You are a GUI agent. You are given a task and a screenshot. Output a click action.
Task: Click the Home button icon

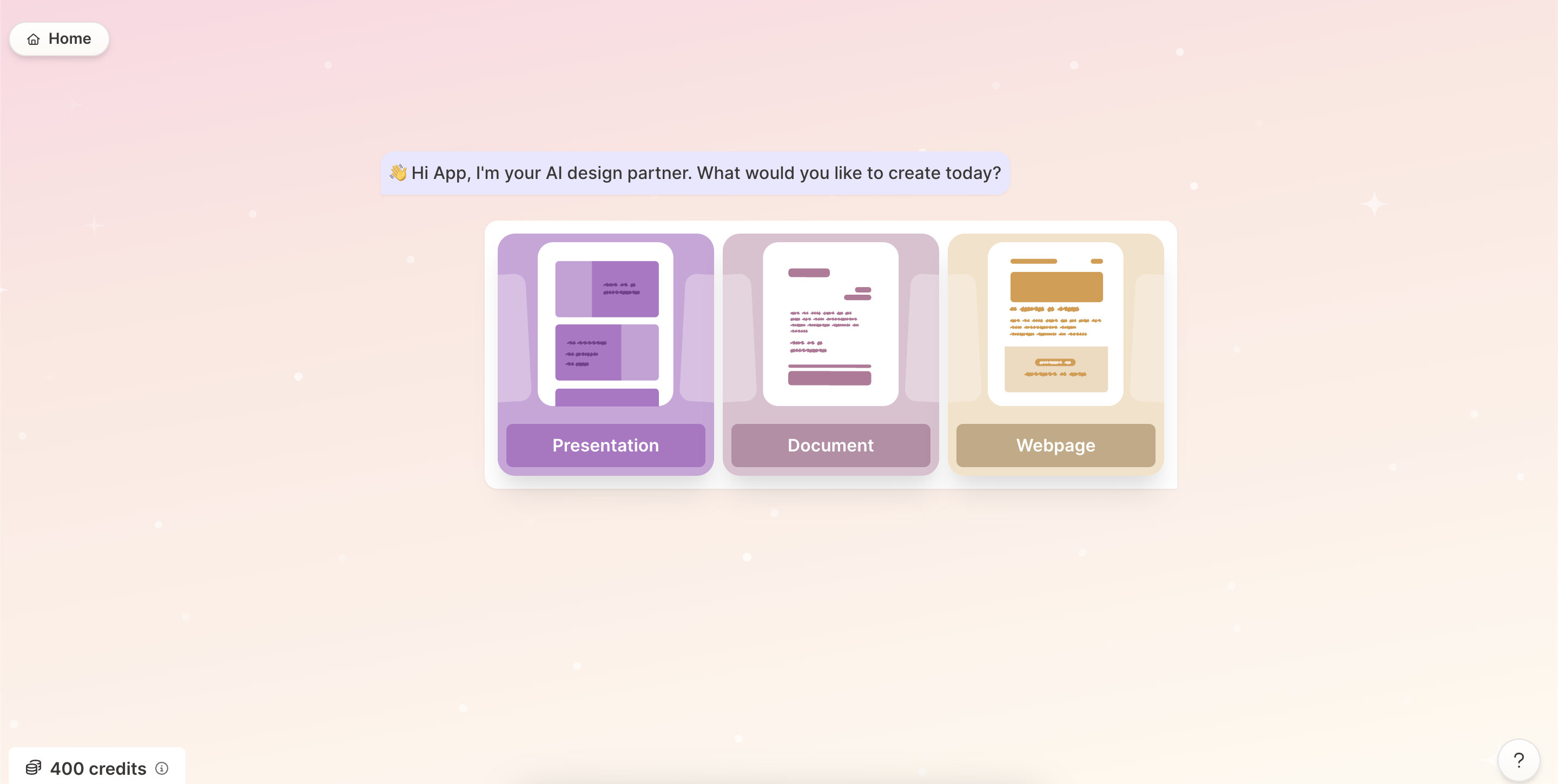tap(33, 38)
